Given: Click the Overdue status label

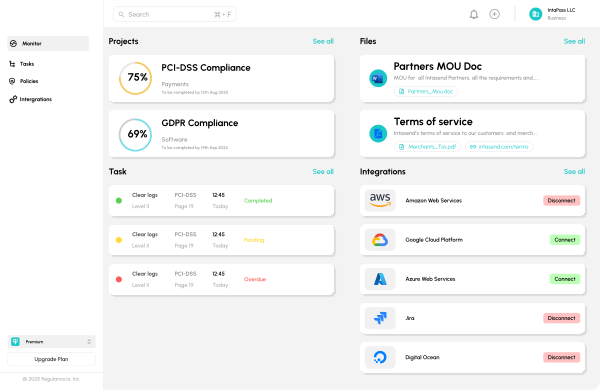Looking at the screenshot, I should (x=255, y=279).
